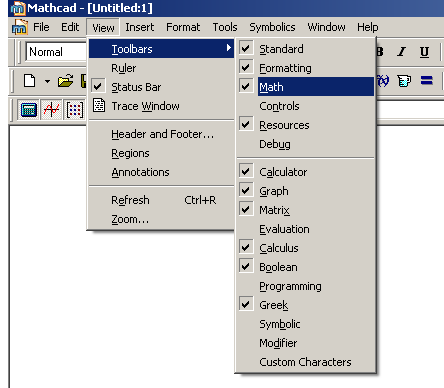The height and width of the screenshot is (388, 444).
Task: Open the Help menu
Action: coord(368,27)
